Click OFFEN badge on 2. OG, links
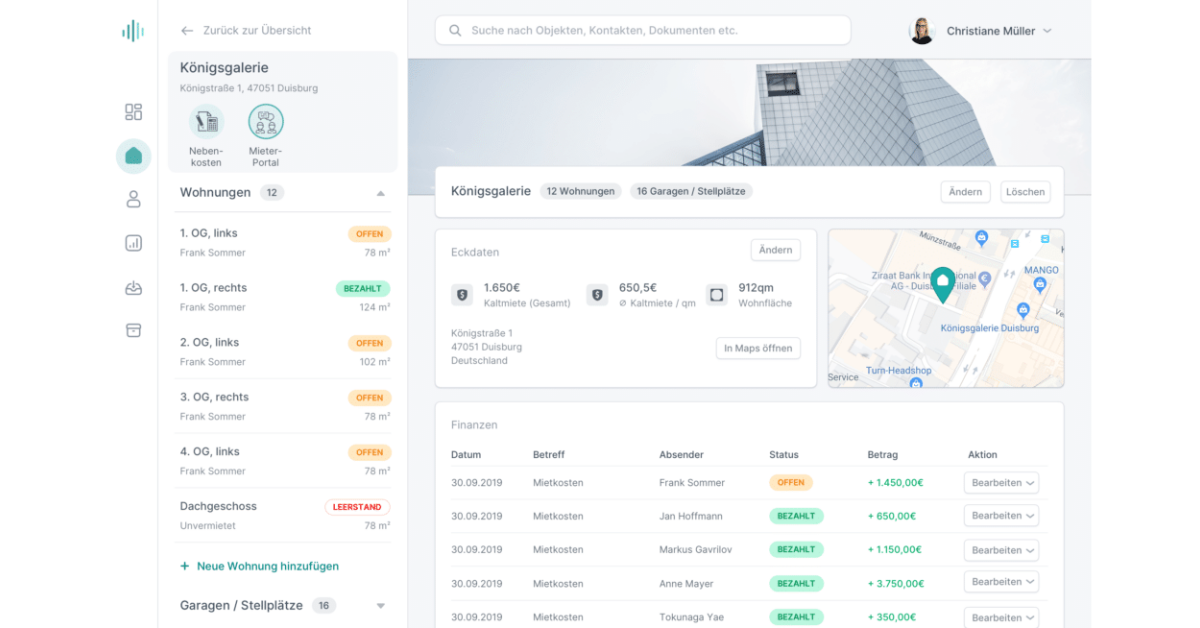 (369, 343)
